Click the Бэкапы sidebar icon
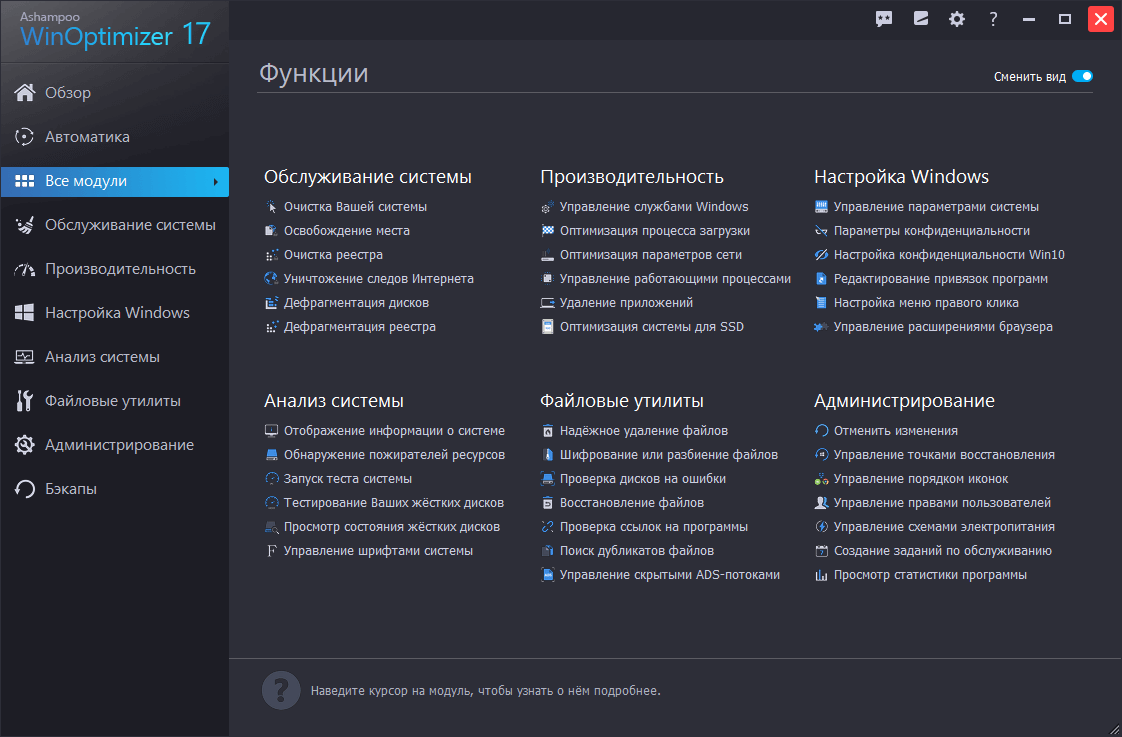This screenshot has width=1122, height=737. 25,489
